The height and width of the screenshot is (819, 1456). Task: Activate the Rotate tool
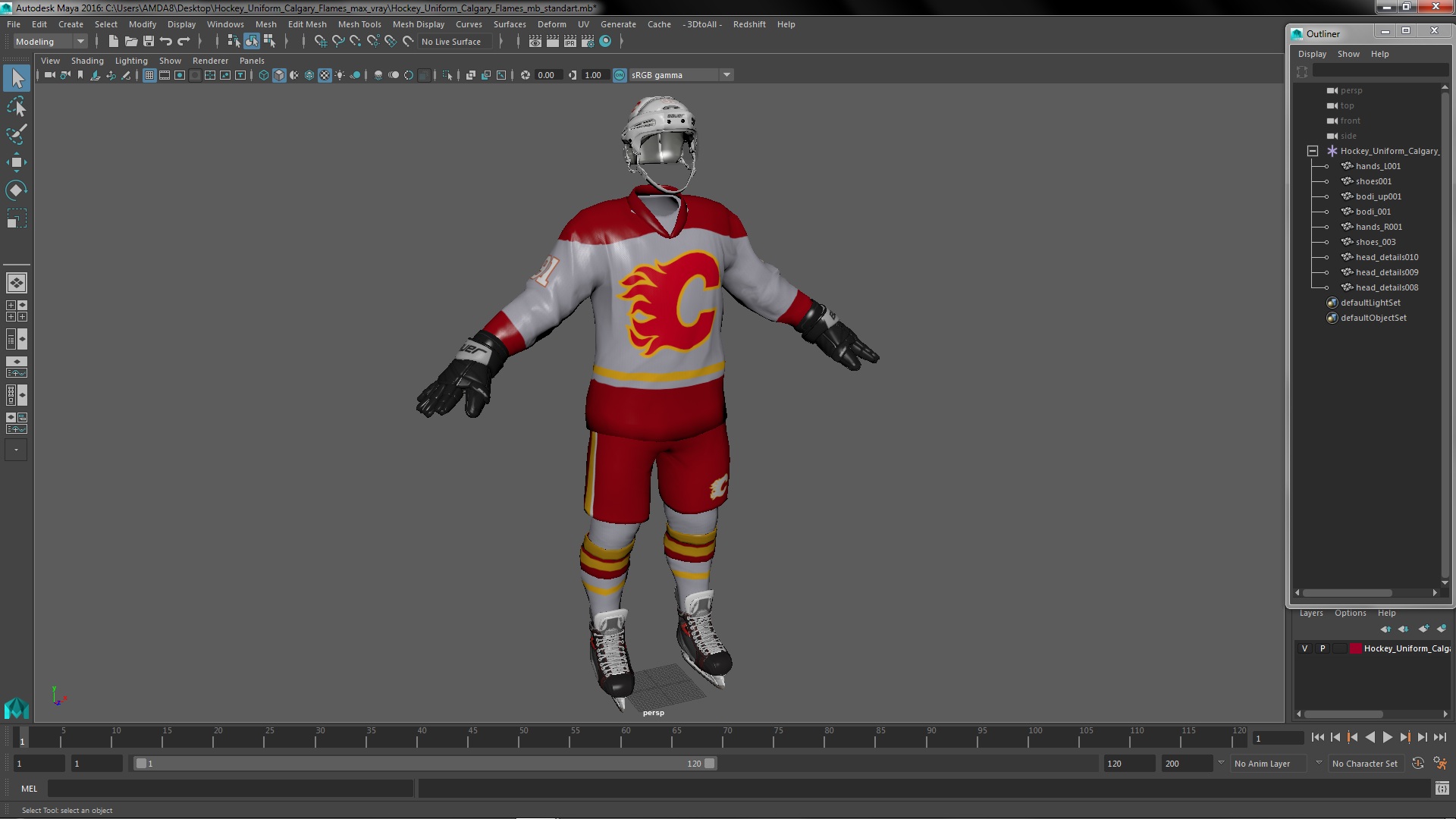pyautogui.click(x=17, y=190)
